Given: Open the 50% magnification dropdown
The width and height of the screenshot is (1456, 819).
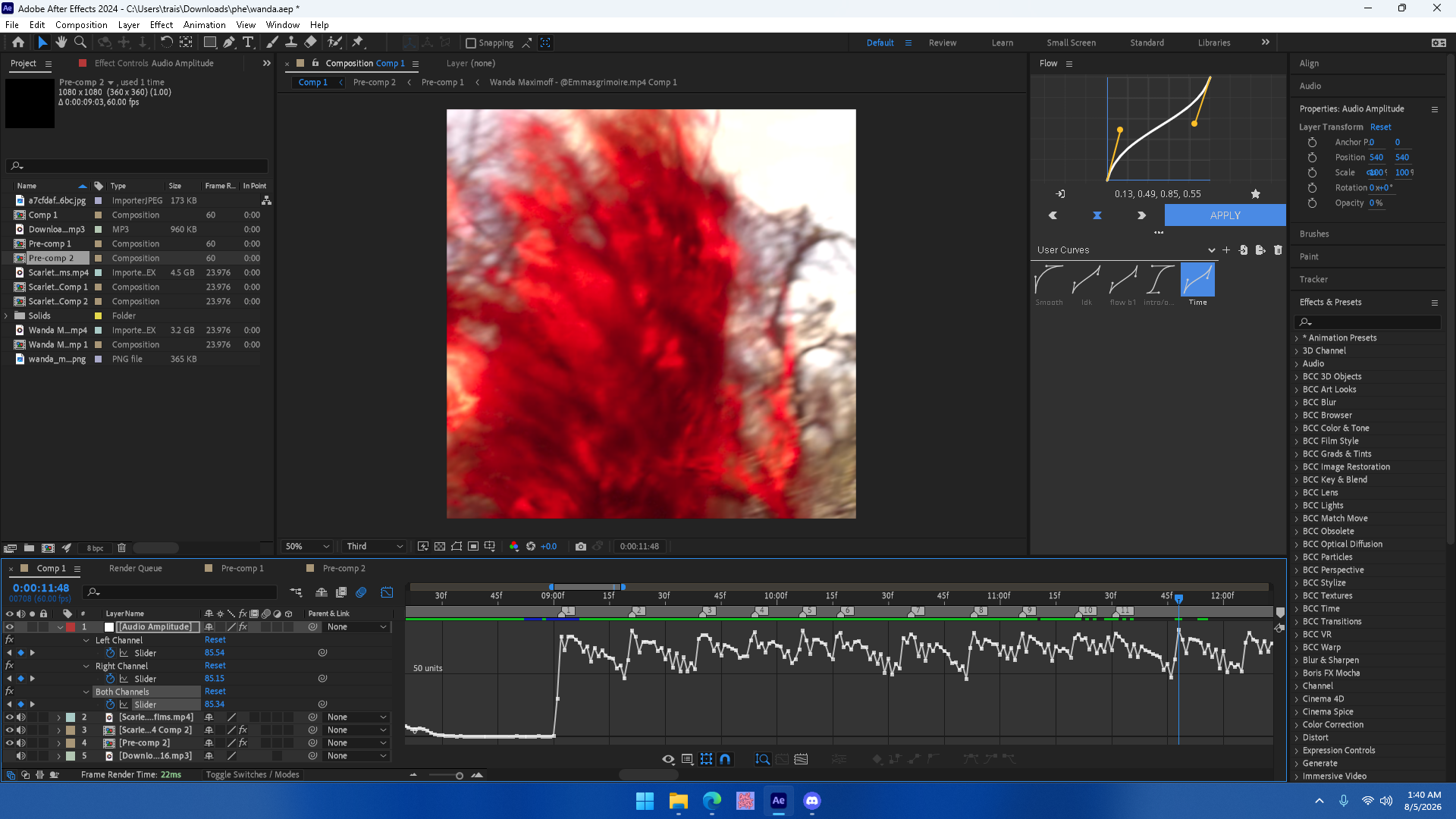Looking at the screenshot, I should [x=307, y=546].
